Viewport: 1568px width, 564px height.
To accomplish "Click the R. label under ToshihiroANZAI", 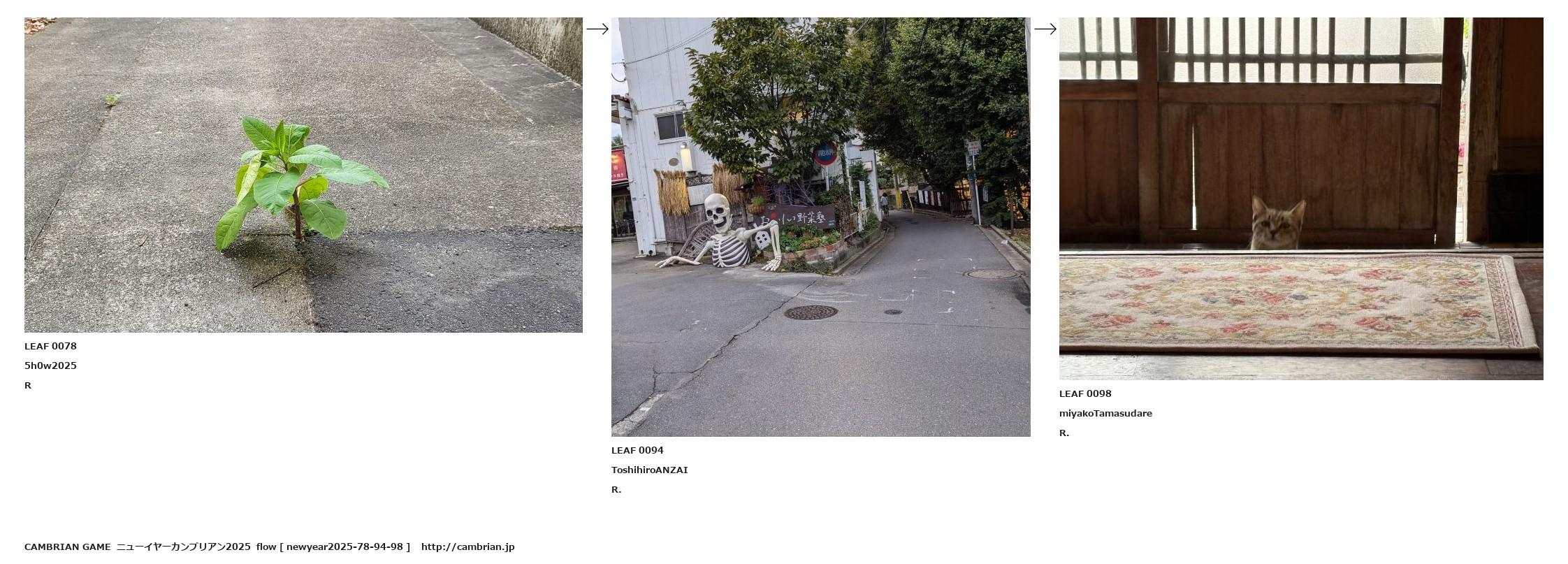I will pyautogui.click(x=616, y=489).
